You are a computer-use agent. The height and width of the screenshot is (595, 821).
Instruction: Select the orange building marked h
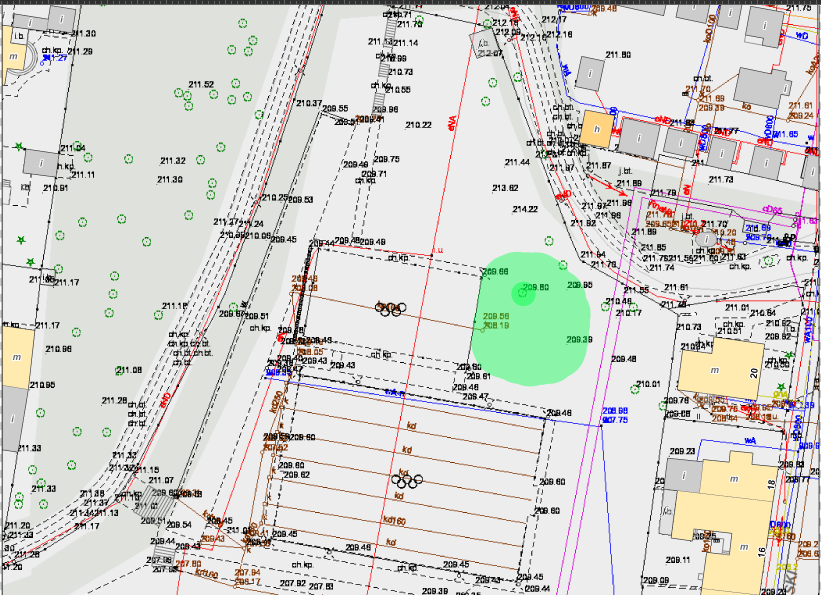[598, 128]
